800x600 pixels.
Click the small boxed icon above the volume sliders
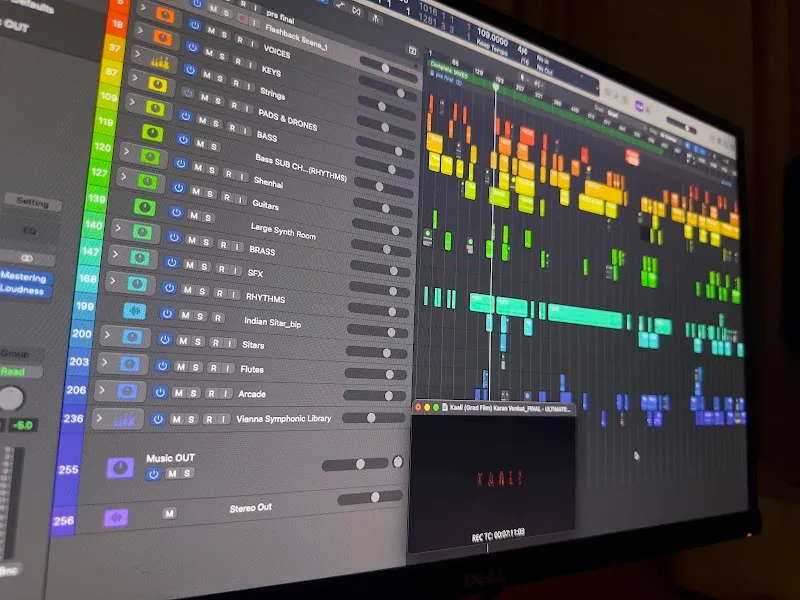(412, 50)
